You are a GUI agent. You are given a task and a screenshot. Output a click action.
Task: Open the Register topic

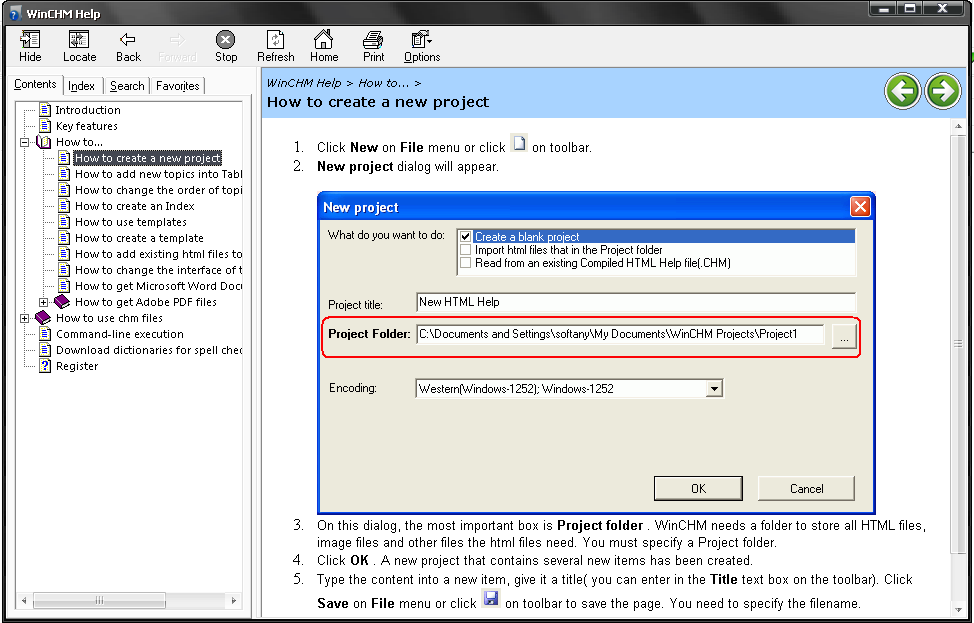[77, 366]
